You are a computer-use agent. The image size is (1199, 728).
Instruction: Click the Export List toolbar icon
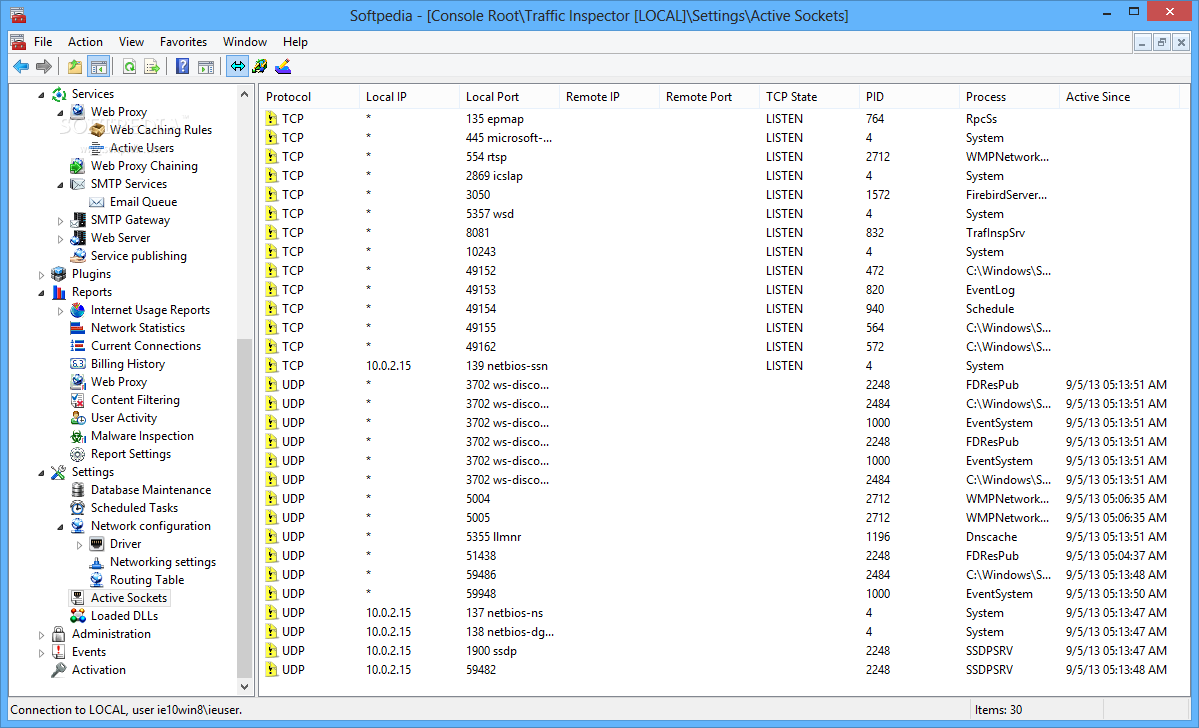click(x=152, y=67)
